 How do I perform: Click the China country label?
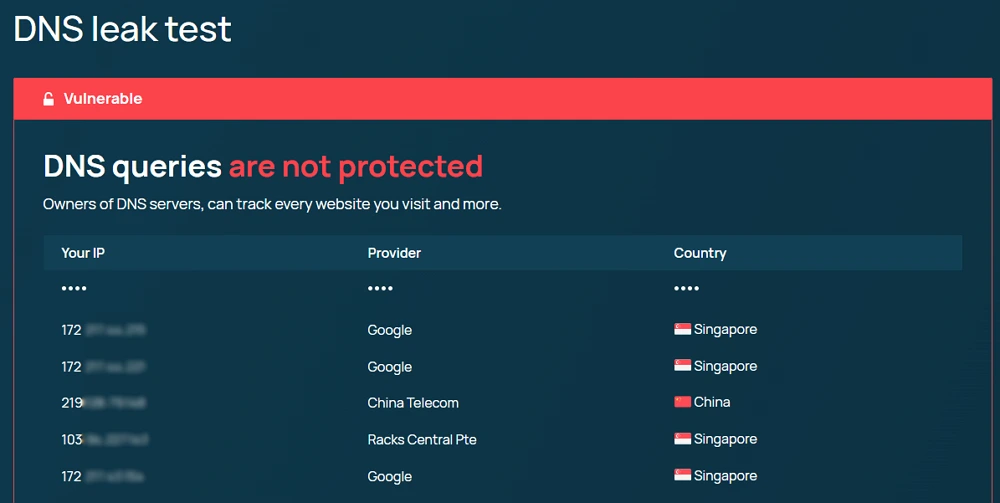point(712,402)
